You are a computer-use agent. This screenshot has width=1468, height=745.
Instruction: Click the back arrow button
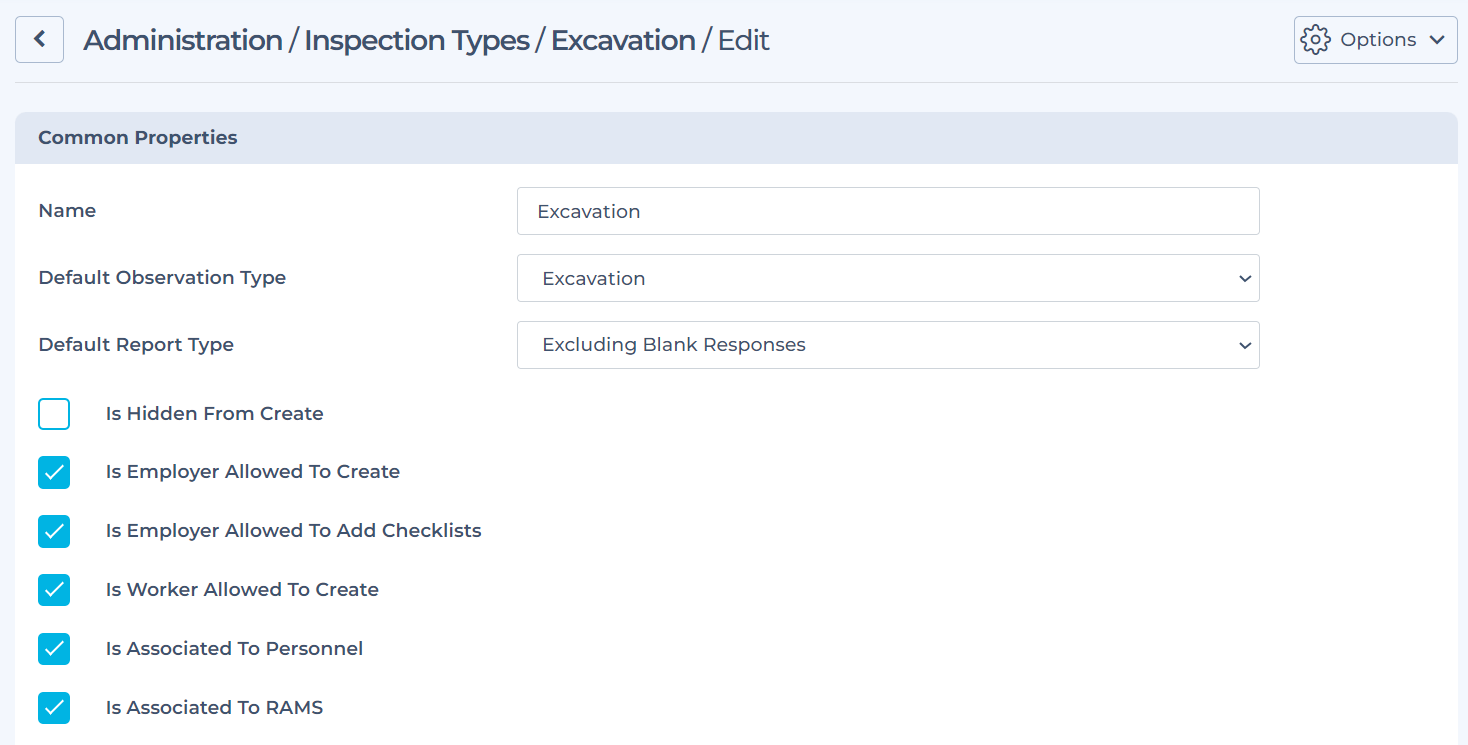[x=39, y=40]
